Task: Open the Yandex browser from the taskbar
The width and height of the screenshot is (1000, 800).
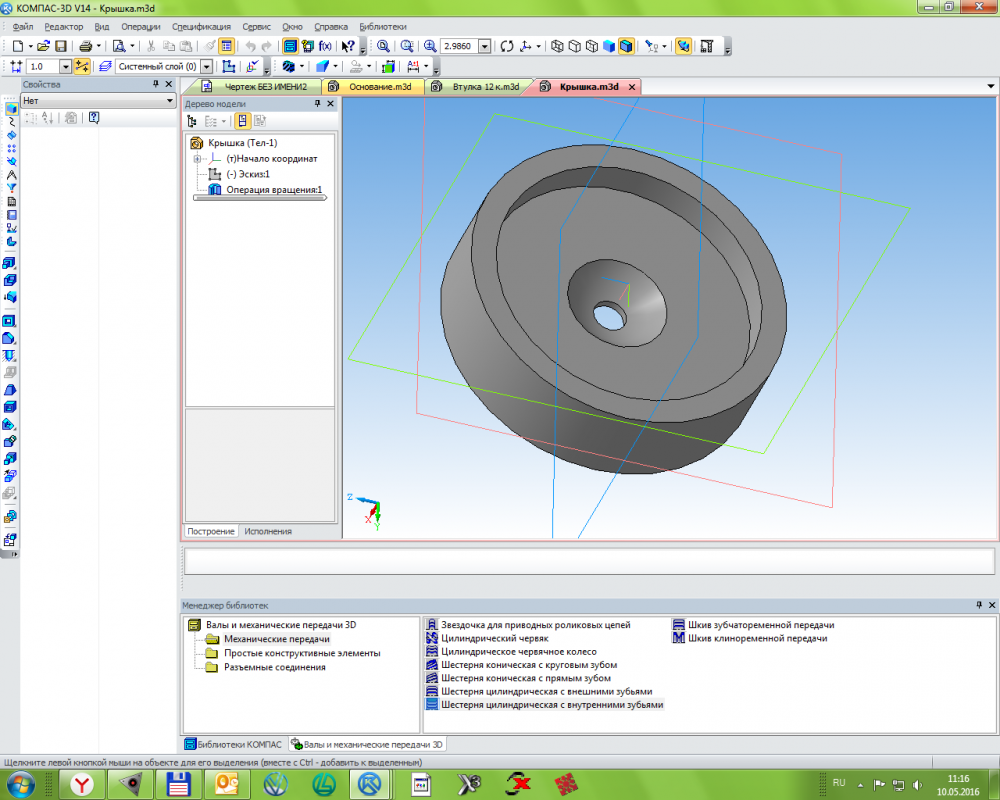Action: pos(82,784)
